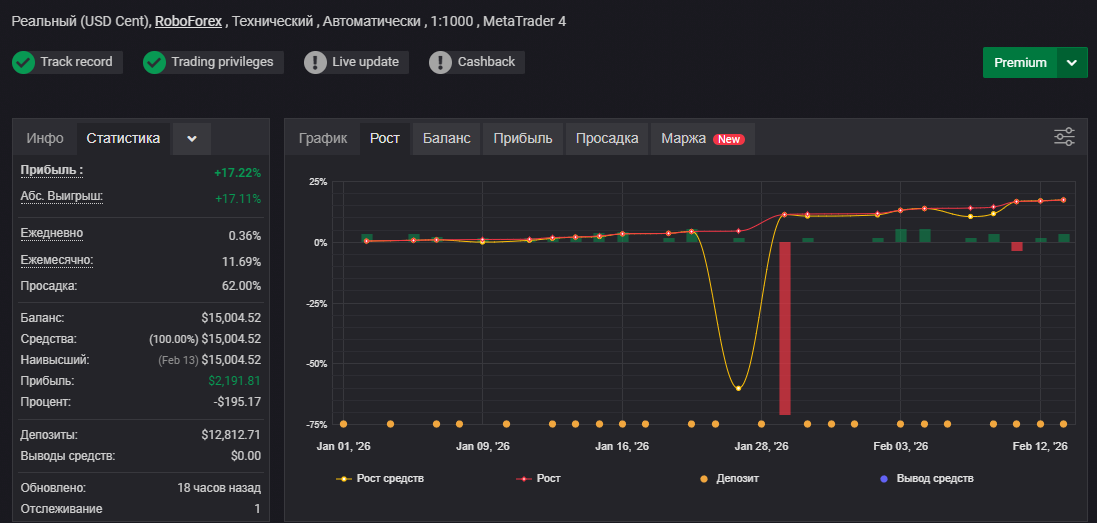Click the Feb 03, '26 axis label
This screenshot has width=1097, height=523.
[x=901, y=446]
